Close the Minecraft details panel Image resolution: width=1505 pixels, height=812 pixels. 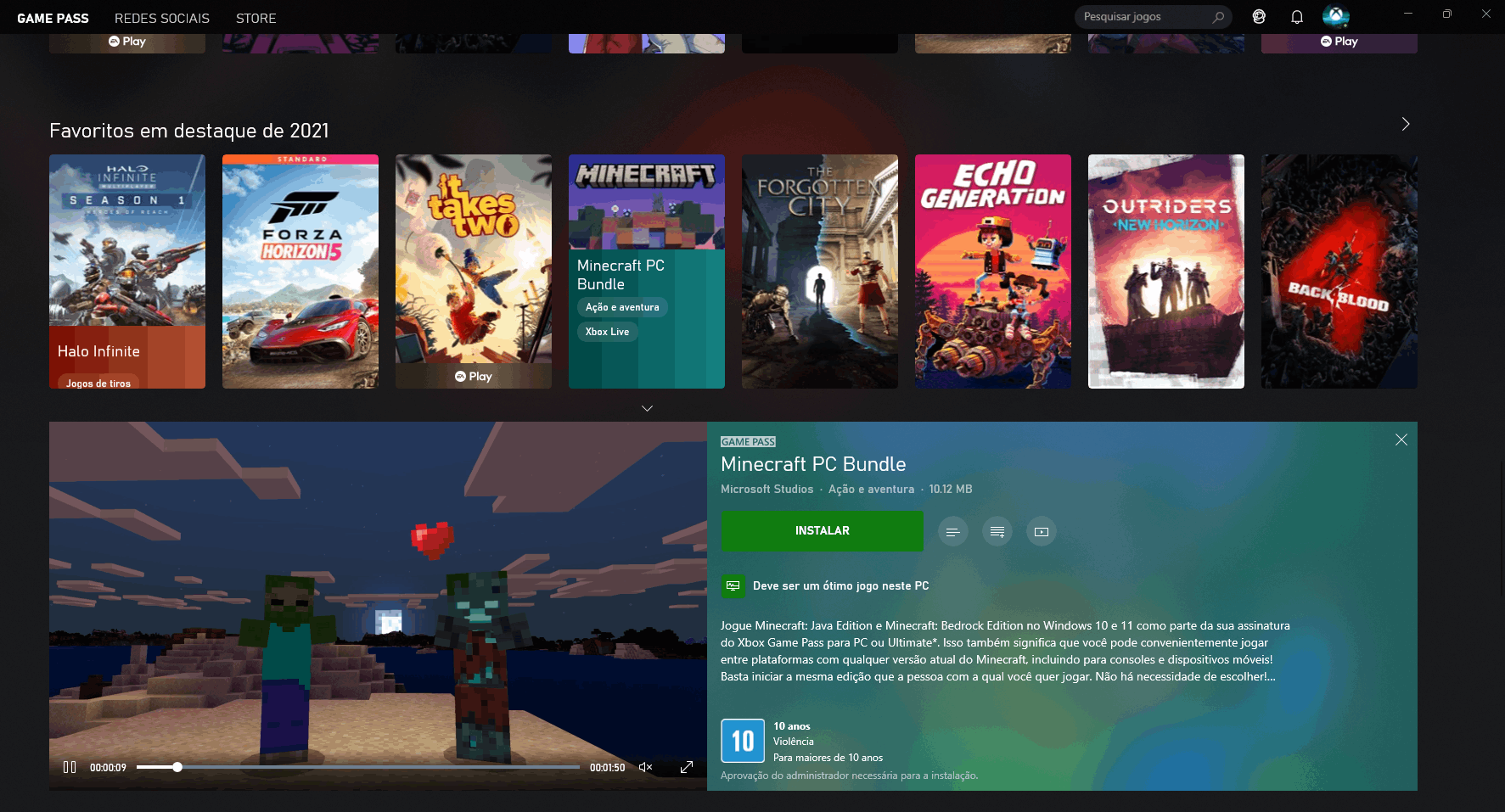1401,440
